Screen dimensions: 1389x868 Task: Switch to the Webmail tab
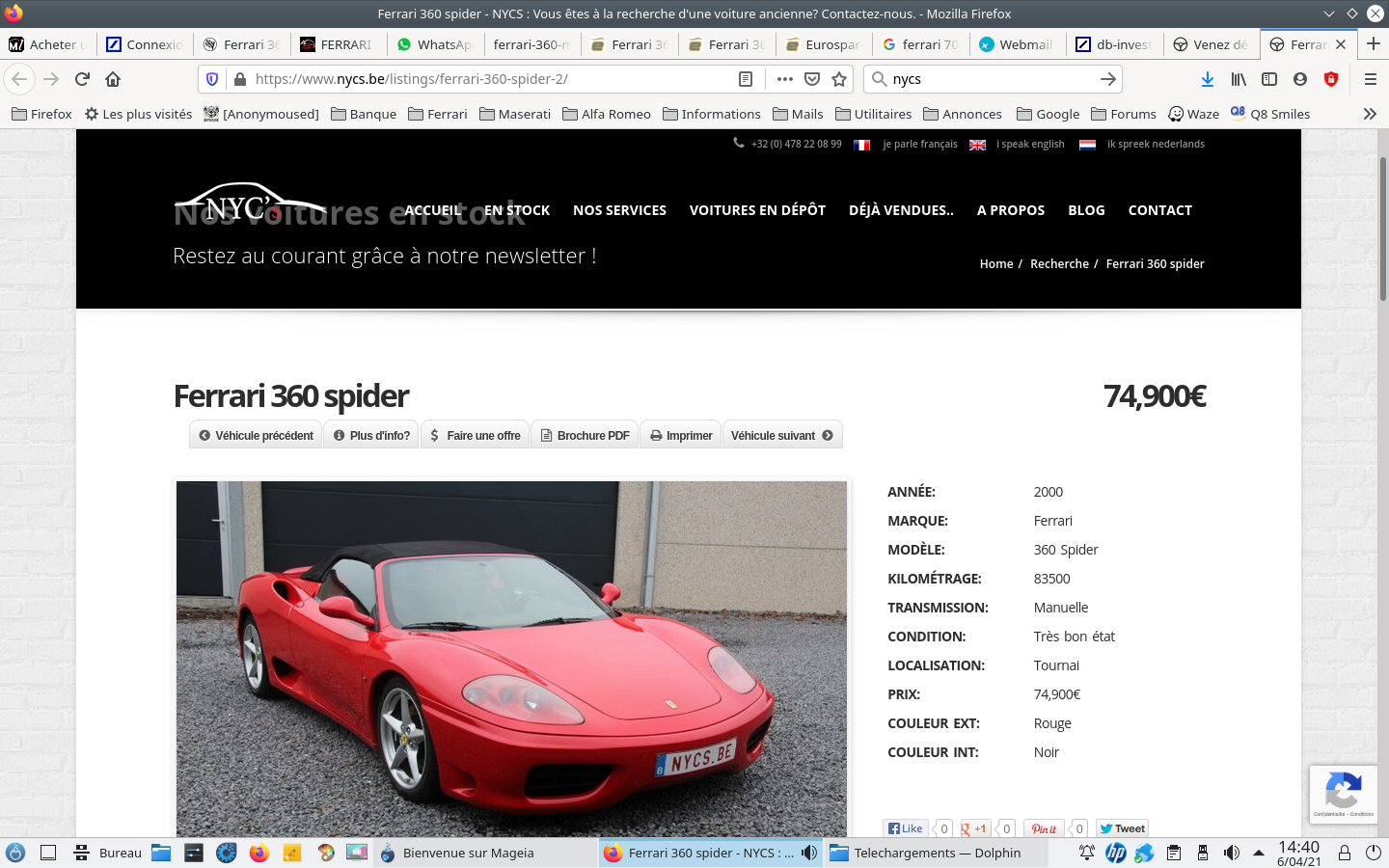tap(1018, 44)
